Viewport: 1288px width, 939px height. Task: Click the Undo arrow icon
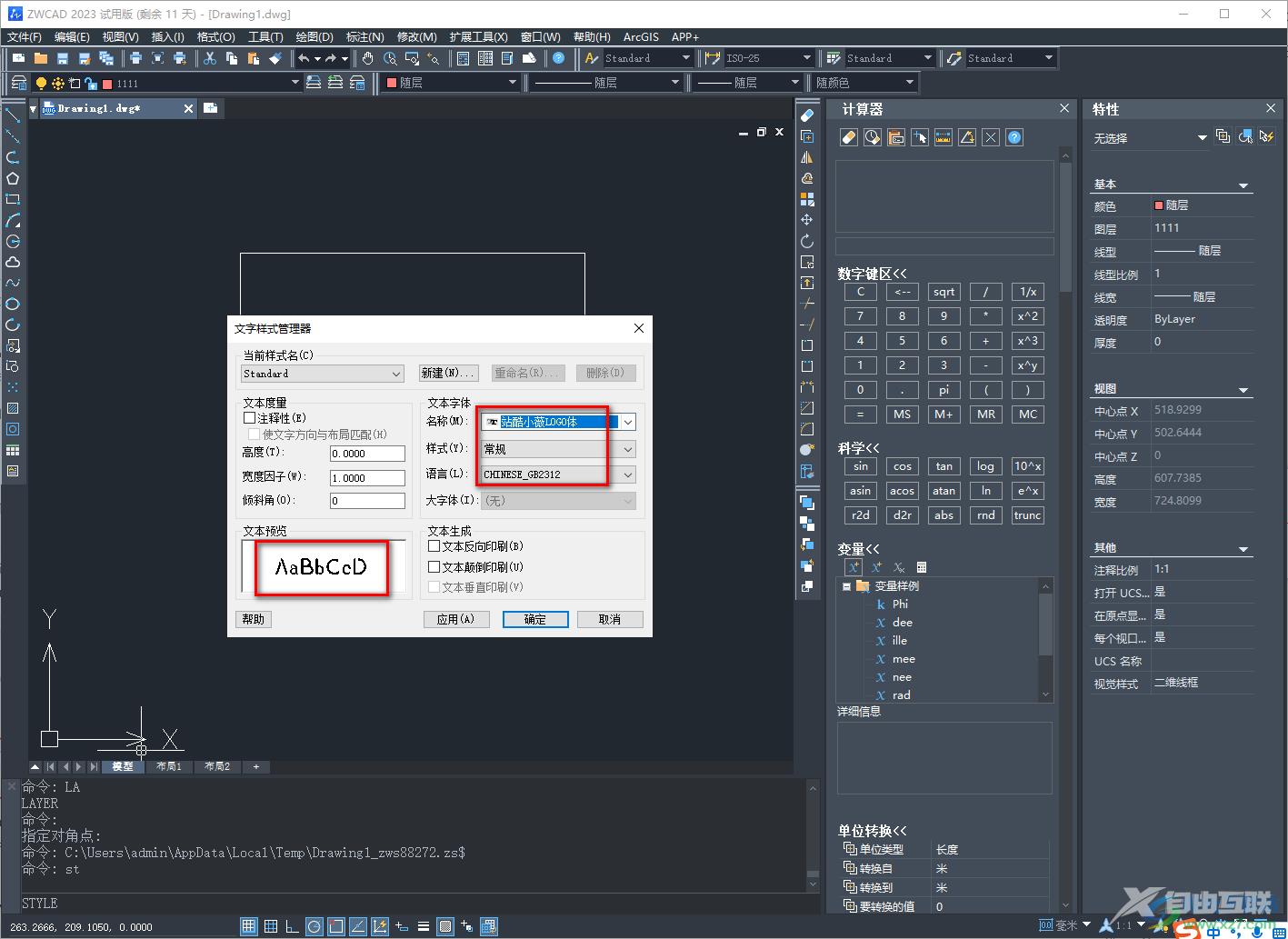click(304, 58)
